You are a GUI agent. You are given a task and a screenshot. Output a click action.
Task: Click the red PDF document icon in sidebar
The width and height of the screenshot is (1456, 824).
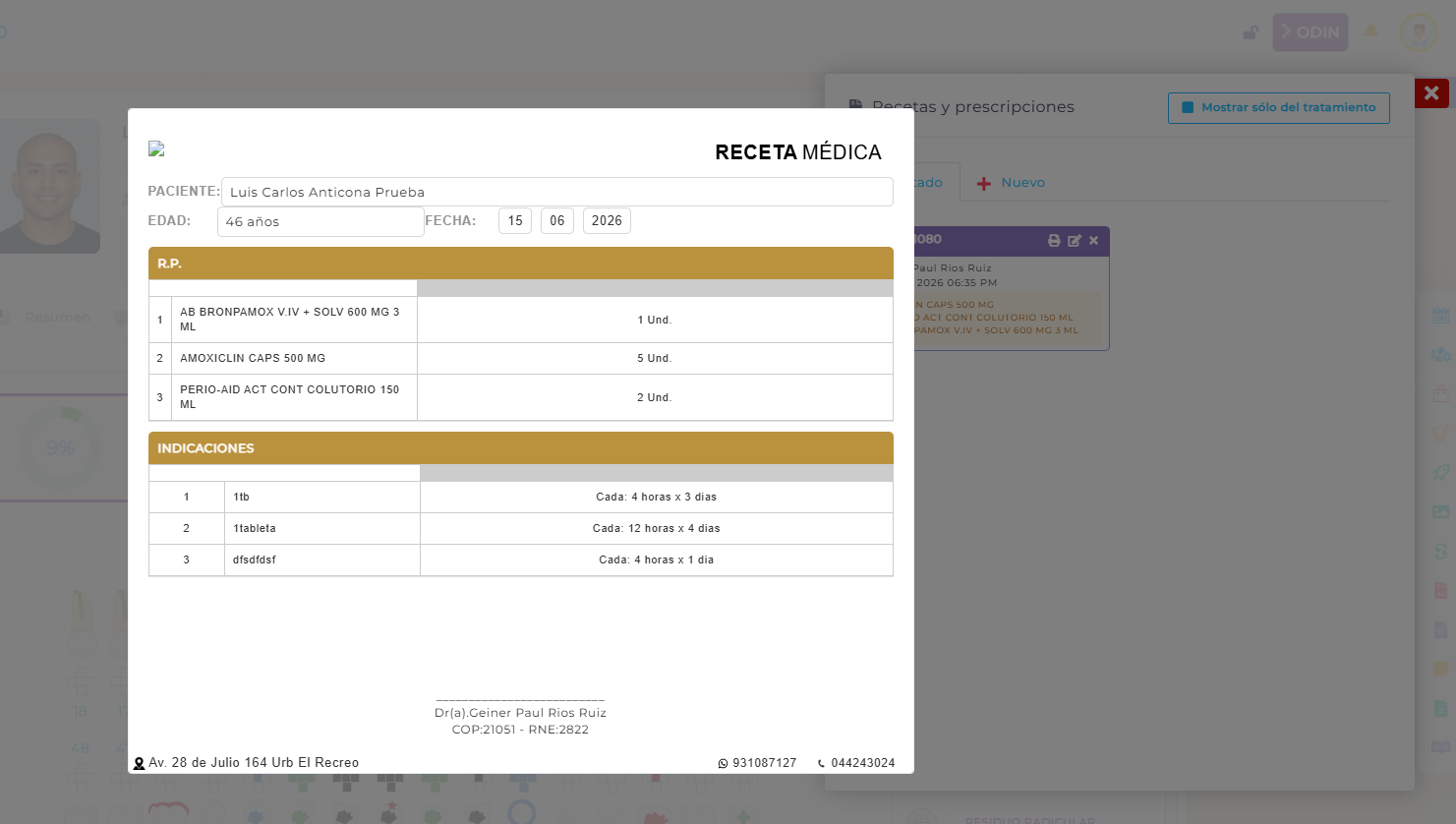tap(1440, 591)
